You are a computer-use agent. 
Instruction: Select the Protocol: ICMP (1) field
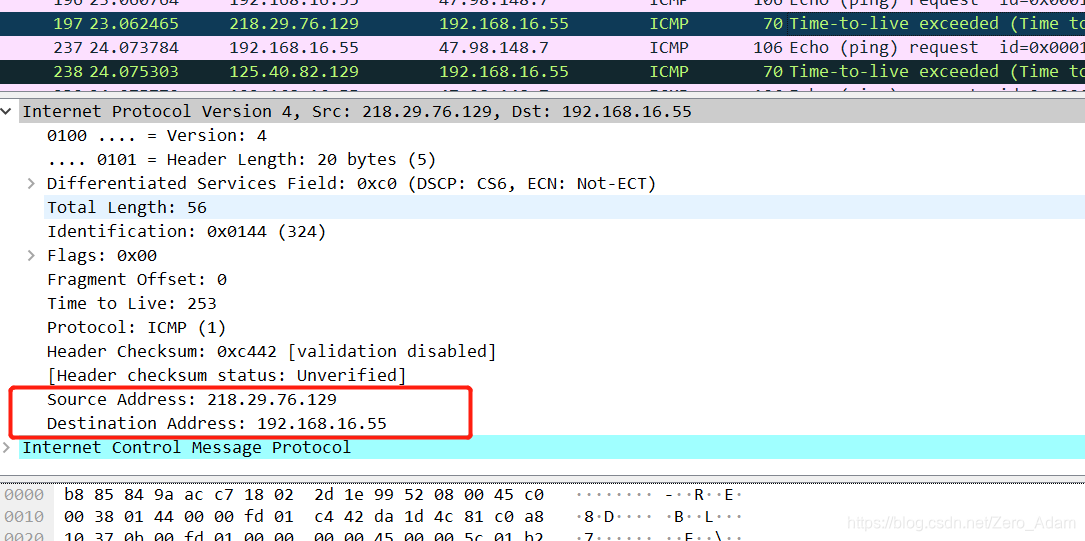pyautogui.click(x=136, y=327)
